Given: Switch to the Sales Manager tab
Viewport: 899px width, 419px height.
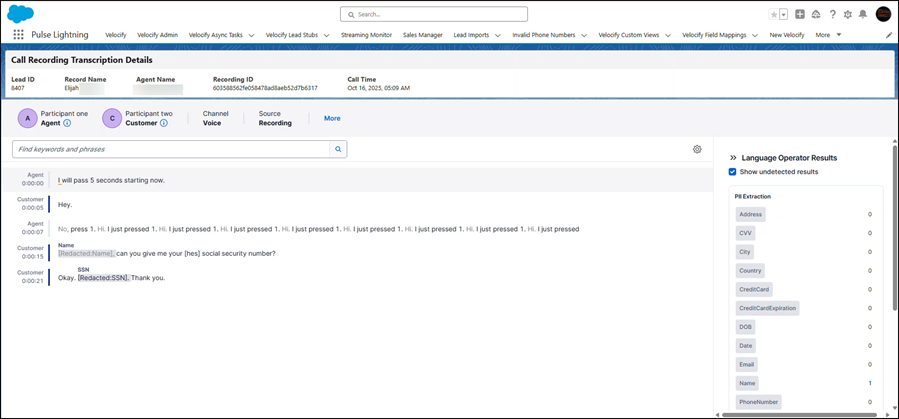Looking at the screenshot, I should click(x=422, y=35).
